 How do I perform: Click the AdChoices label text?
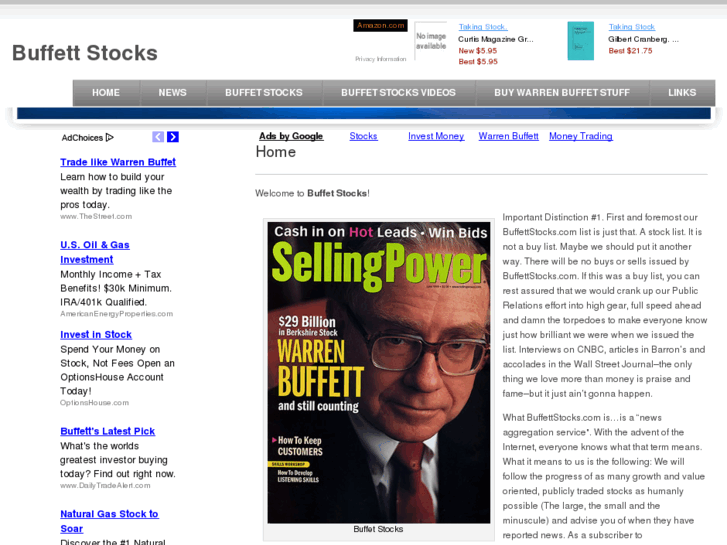82,138
